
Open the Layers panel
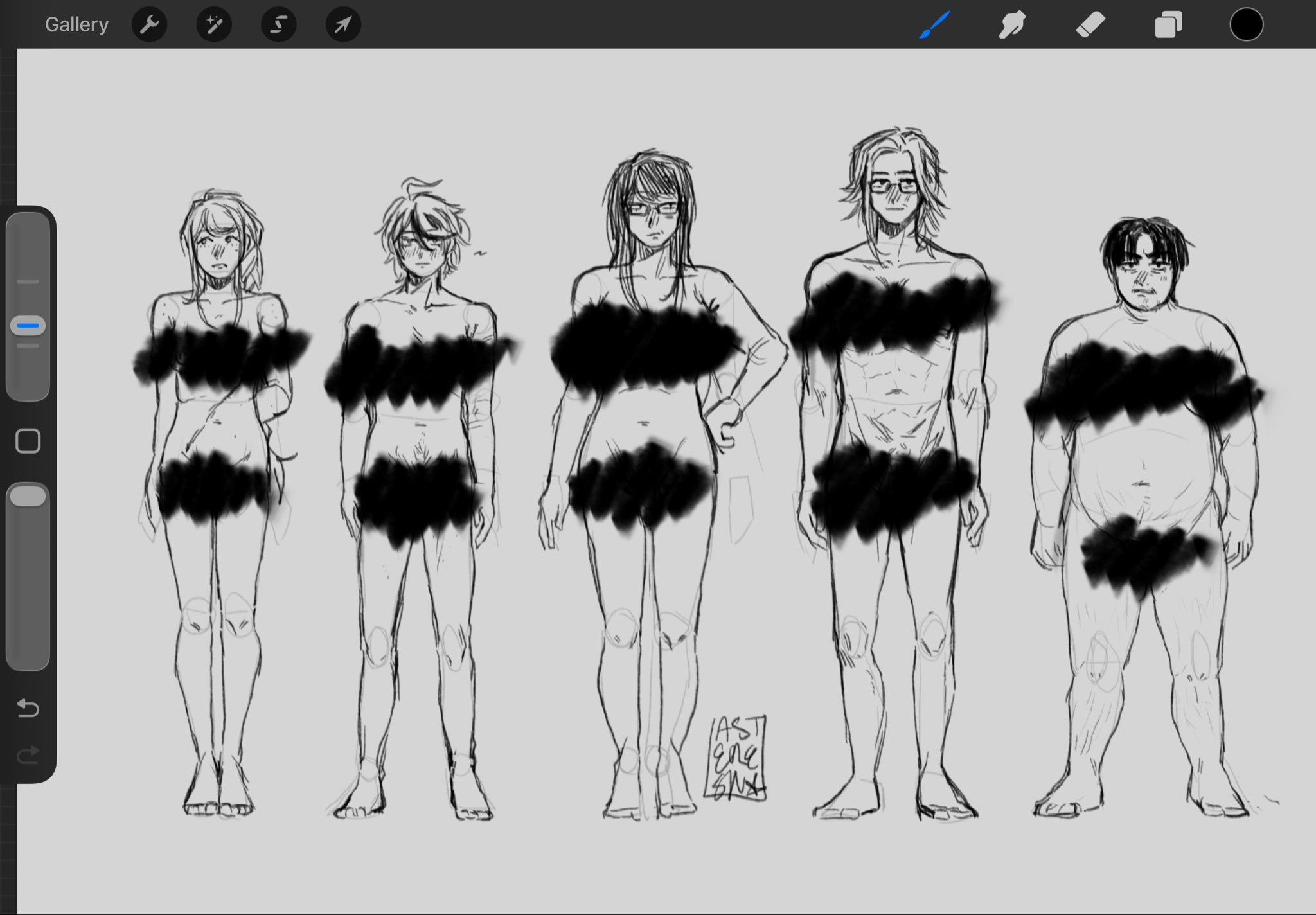coord(1168,25)
